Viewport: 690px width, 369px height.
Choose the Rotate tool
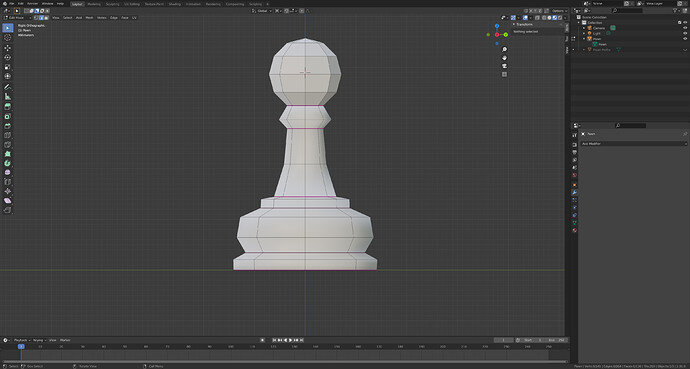[7, 57]
